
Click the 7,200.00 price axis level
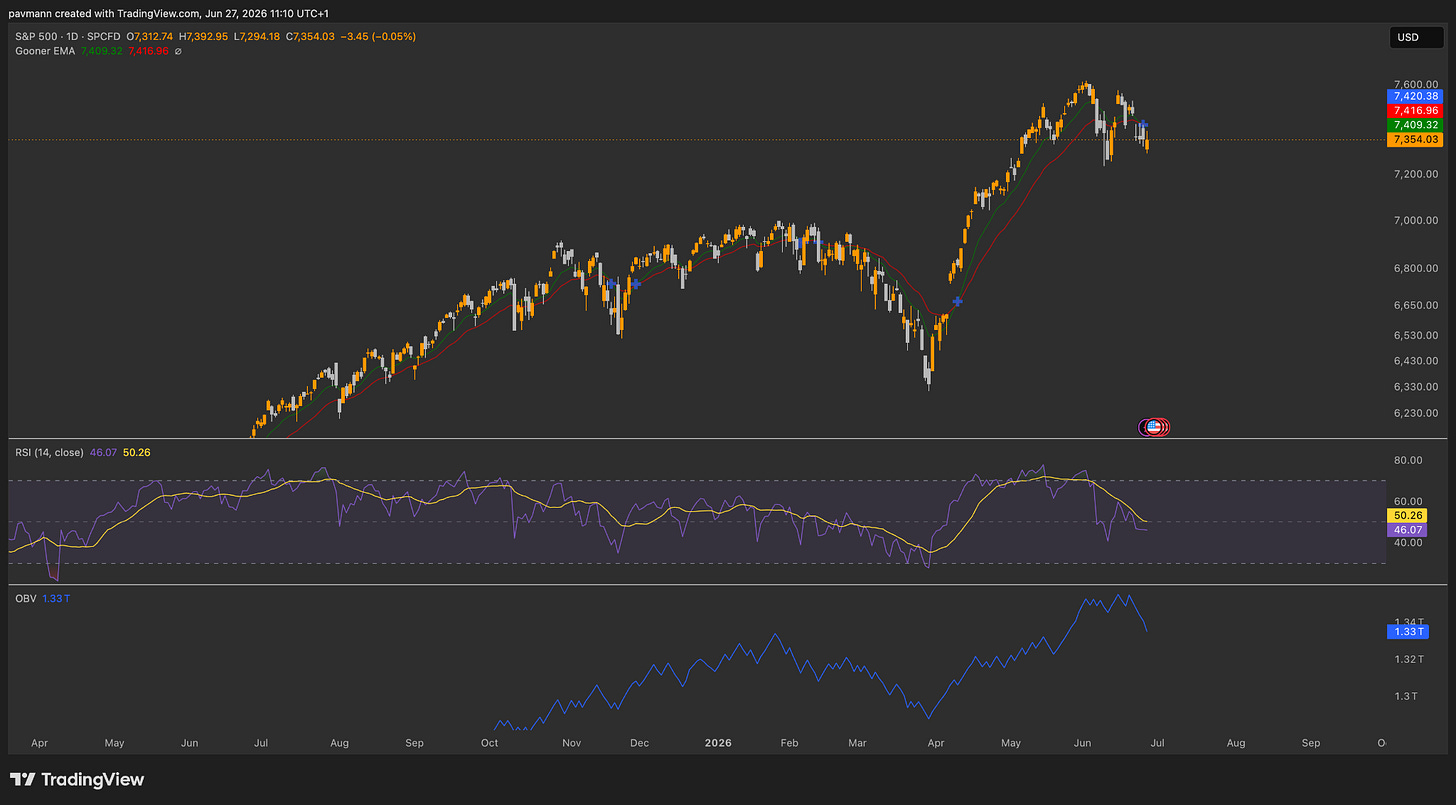coord(1415,174)
